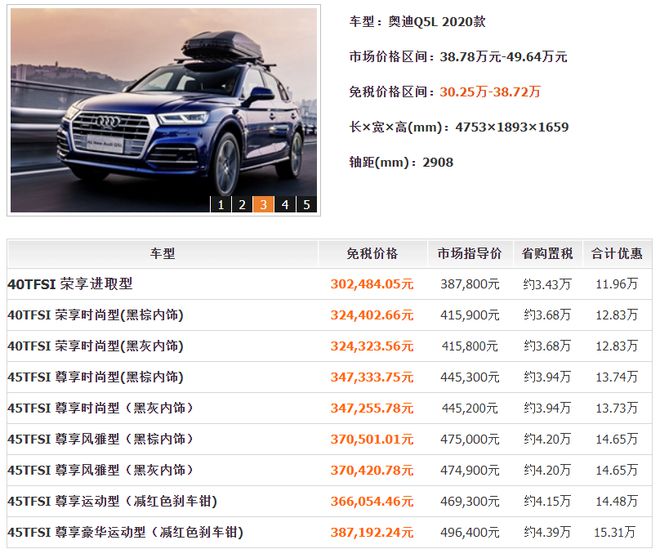Image resolution: width=660 pixels, height=558 pixels.
Task: Click total discount 14.48万
Action: point(617,501)
